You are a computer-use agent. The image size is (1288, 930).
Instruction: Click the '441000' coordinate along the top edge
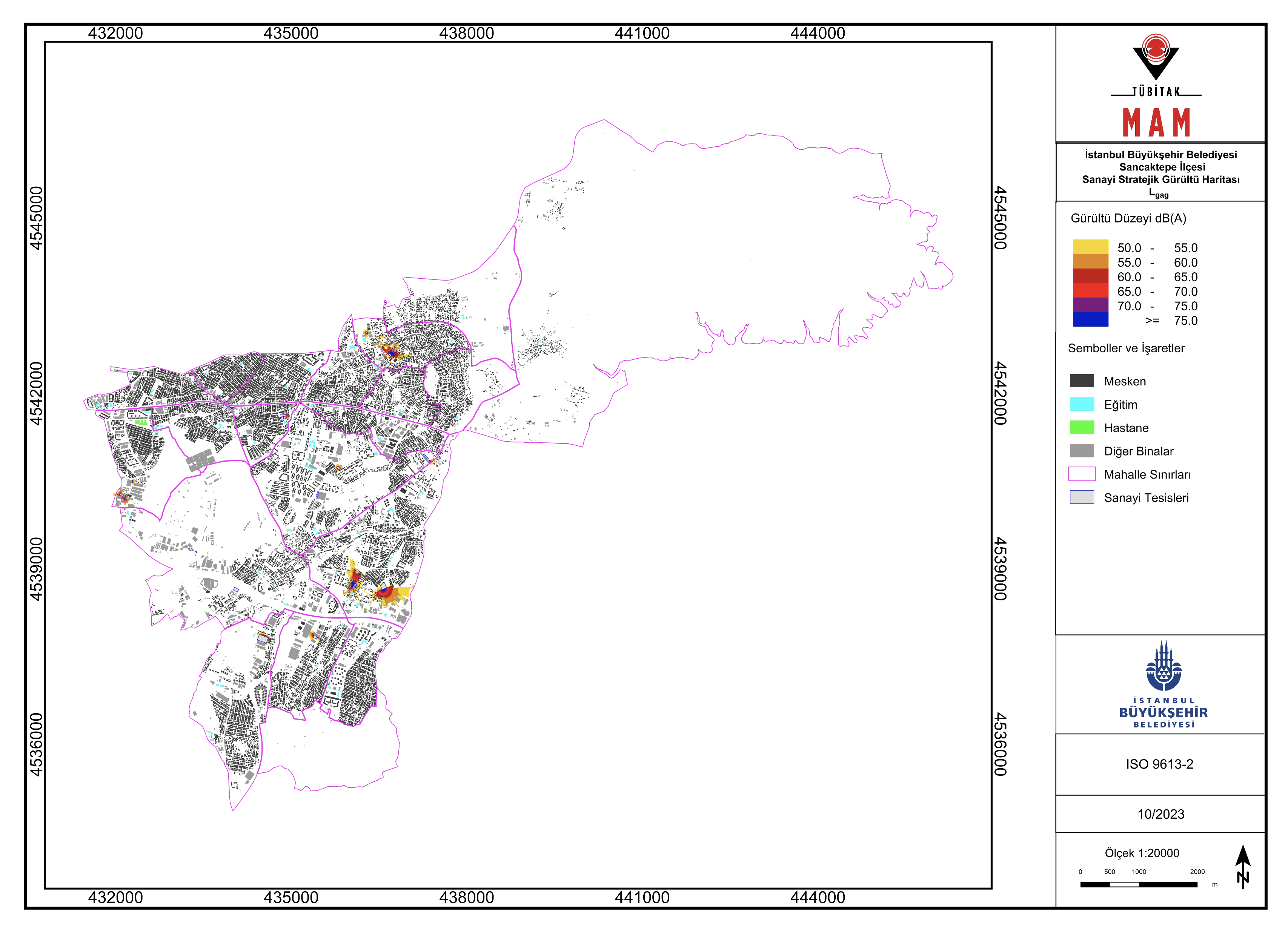coord(642,33)
